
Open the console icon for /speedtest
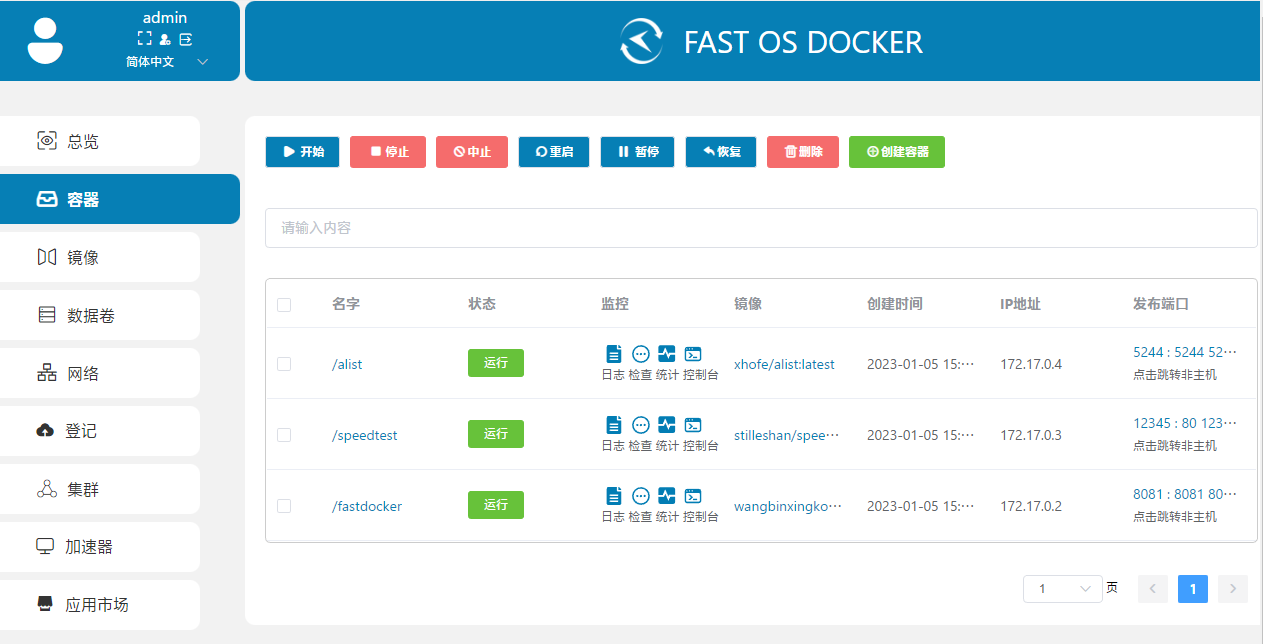(x=693, y=425)
